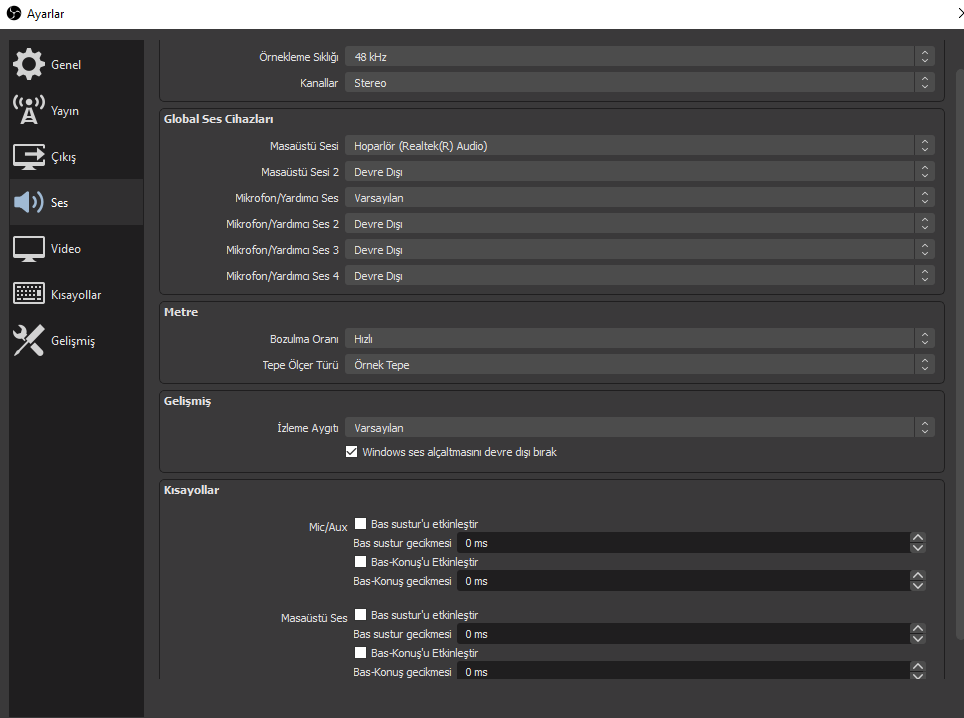Open the İzleme Aygıtı dropdown
Image resolution: width=964 pixels, height=718 pixels.
pos(639,428)
